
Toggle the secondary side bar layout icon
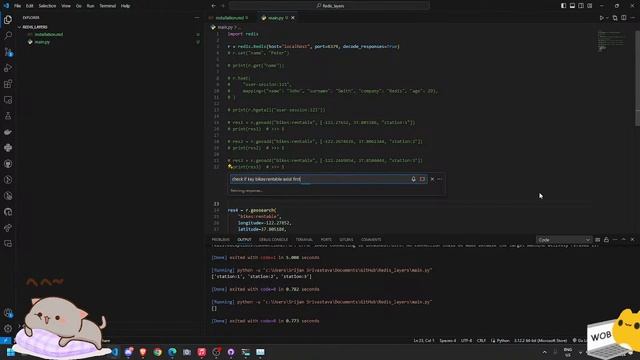[581, 6]
